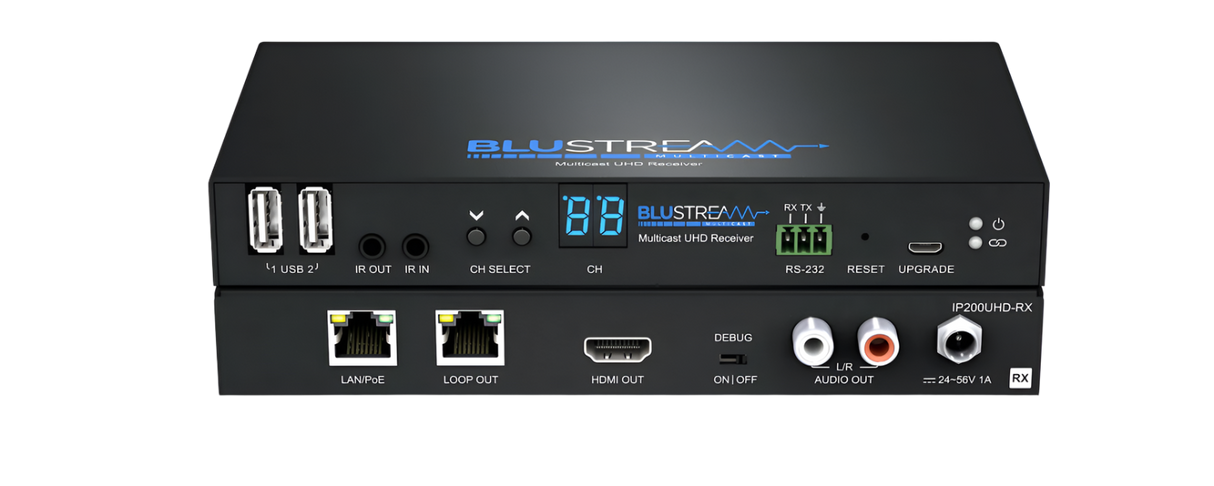This screenshot has height=486, width=1214.
Task: Click the "CH SELECT" label
Action: click(x=500, y=270)
